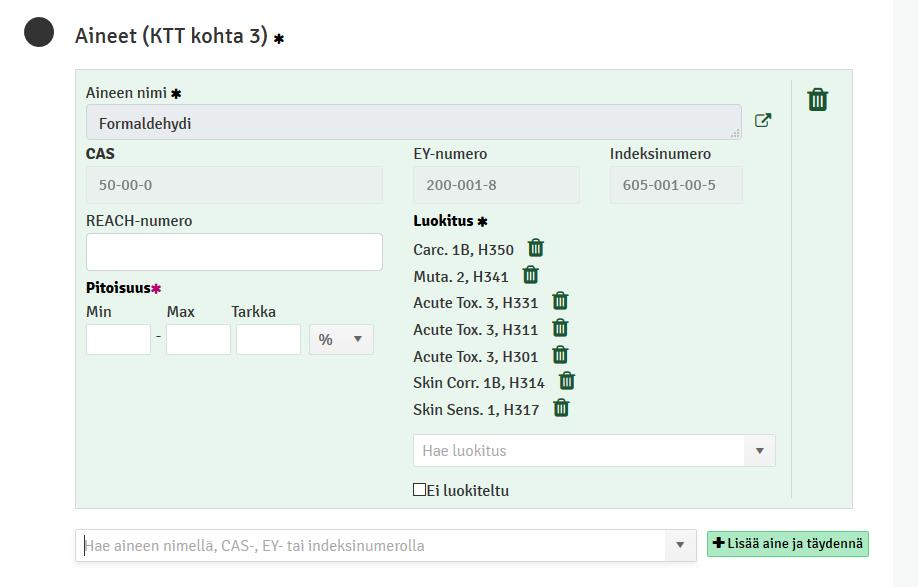918x587 pixels.
Task: Focus the REACH-numero input field
Action: 234,252
